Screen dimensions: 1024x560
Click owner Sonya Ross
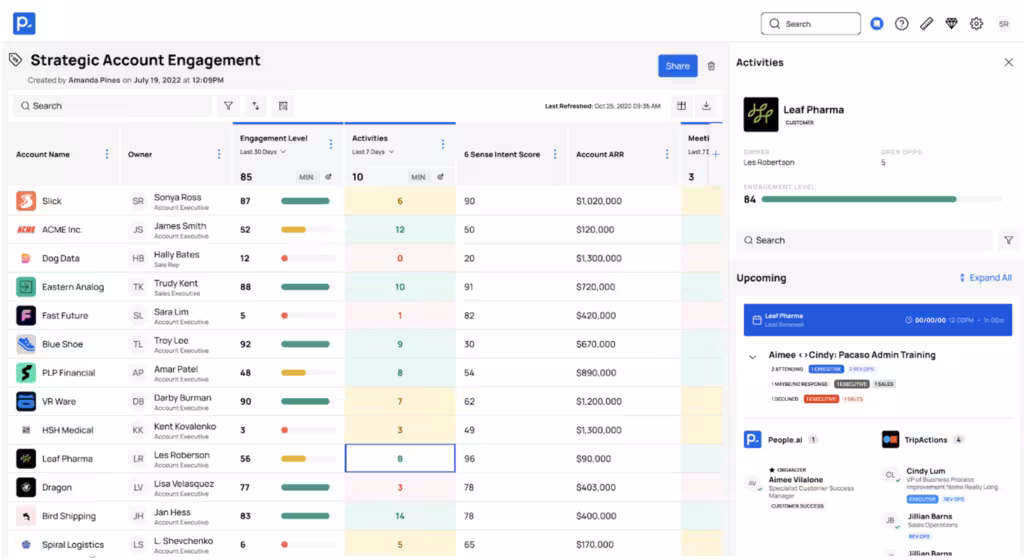178,197
